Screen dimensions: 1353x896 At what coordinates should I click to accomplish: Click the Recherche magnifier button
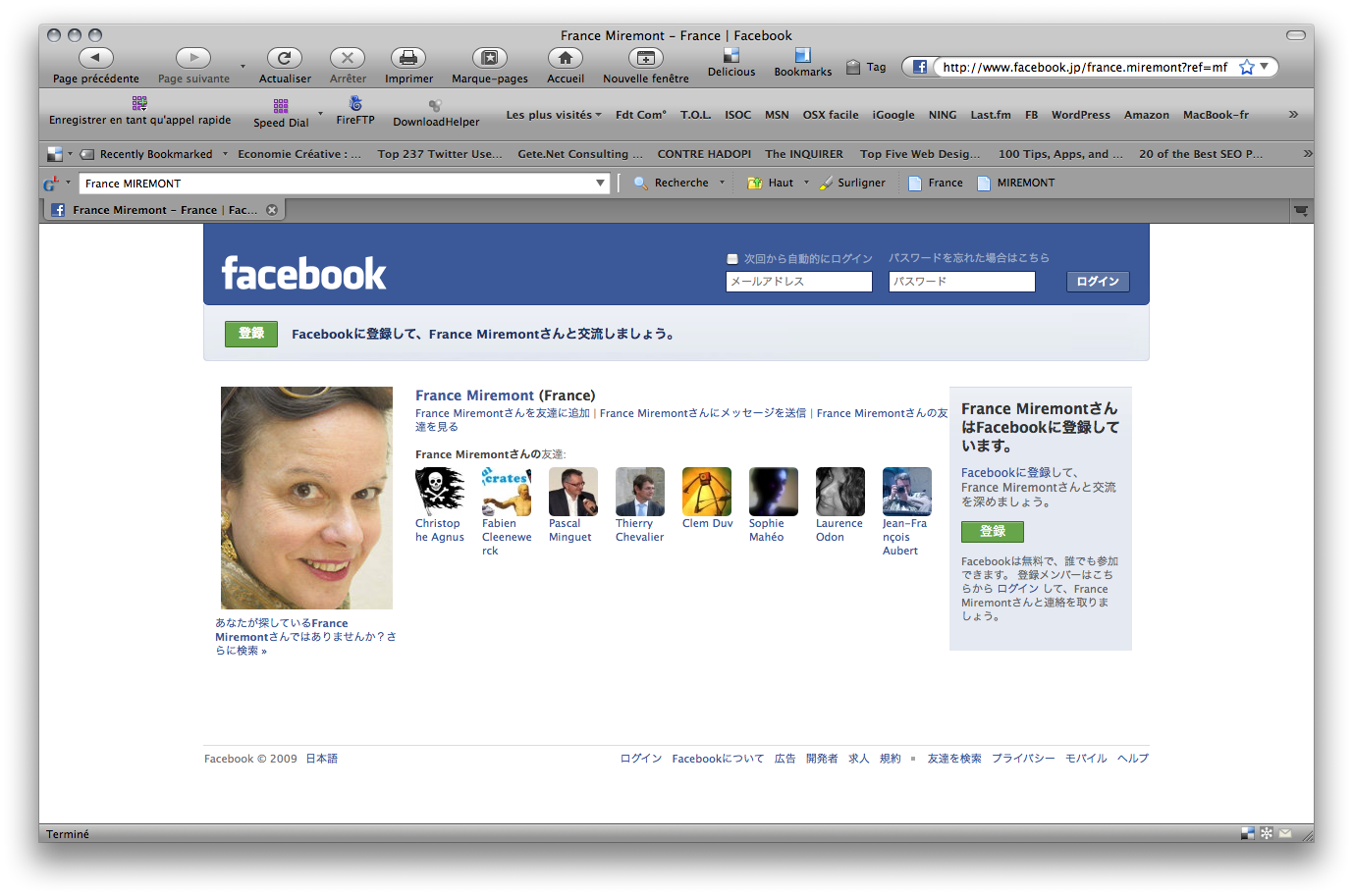(x=640, y=183)
